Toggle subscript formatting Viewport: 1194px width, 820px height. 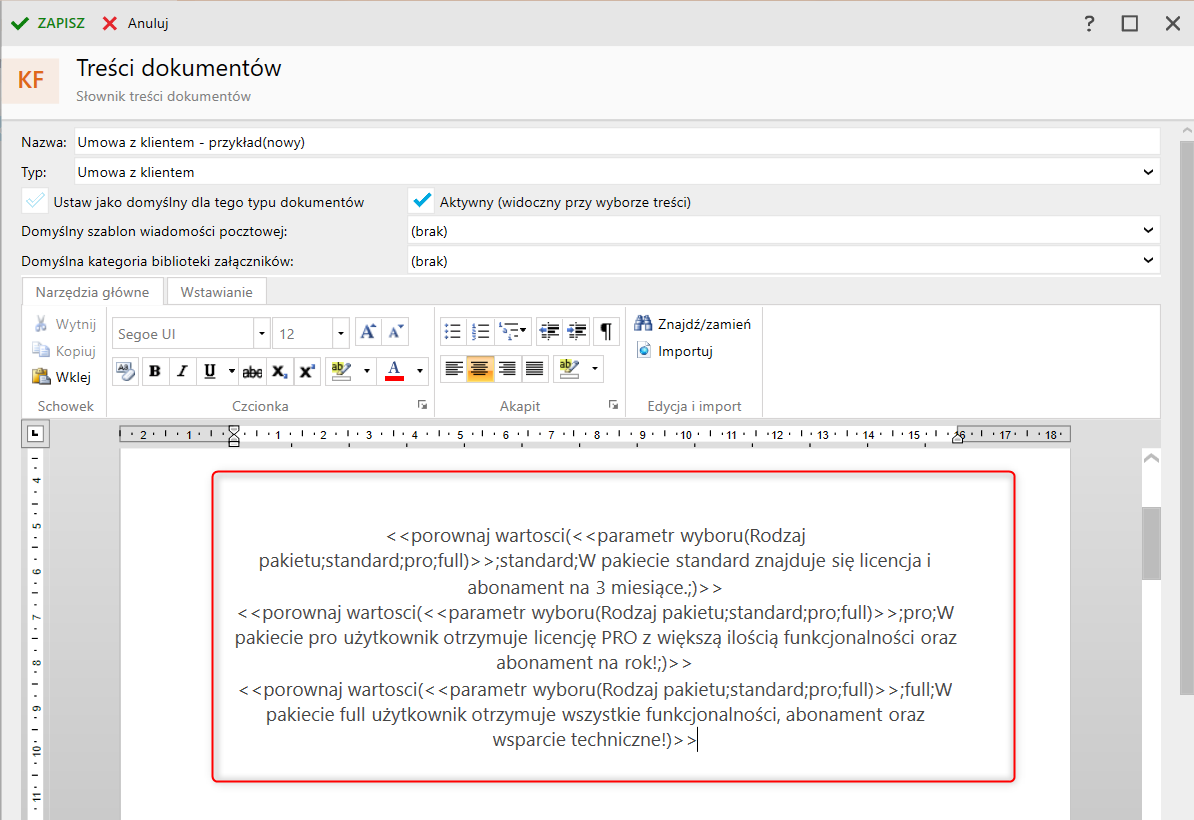click(x=279, y=372)
